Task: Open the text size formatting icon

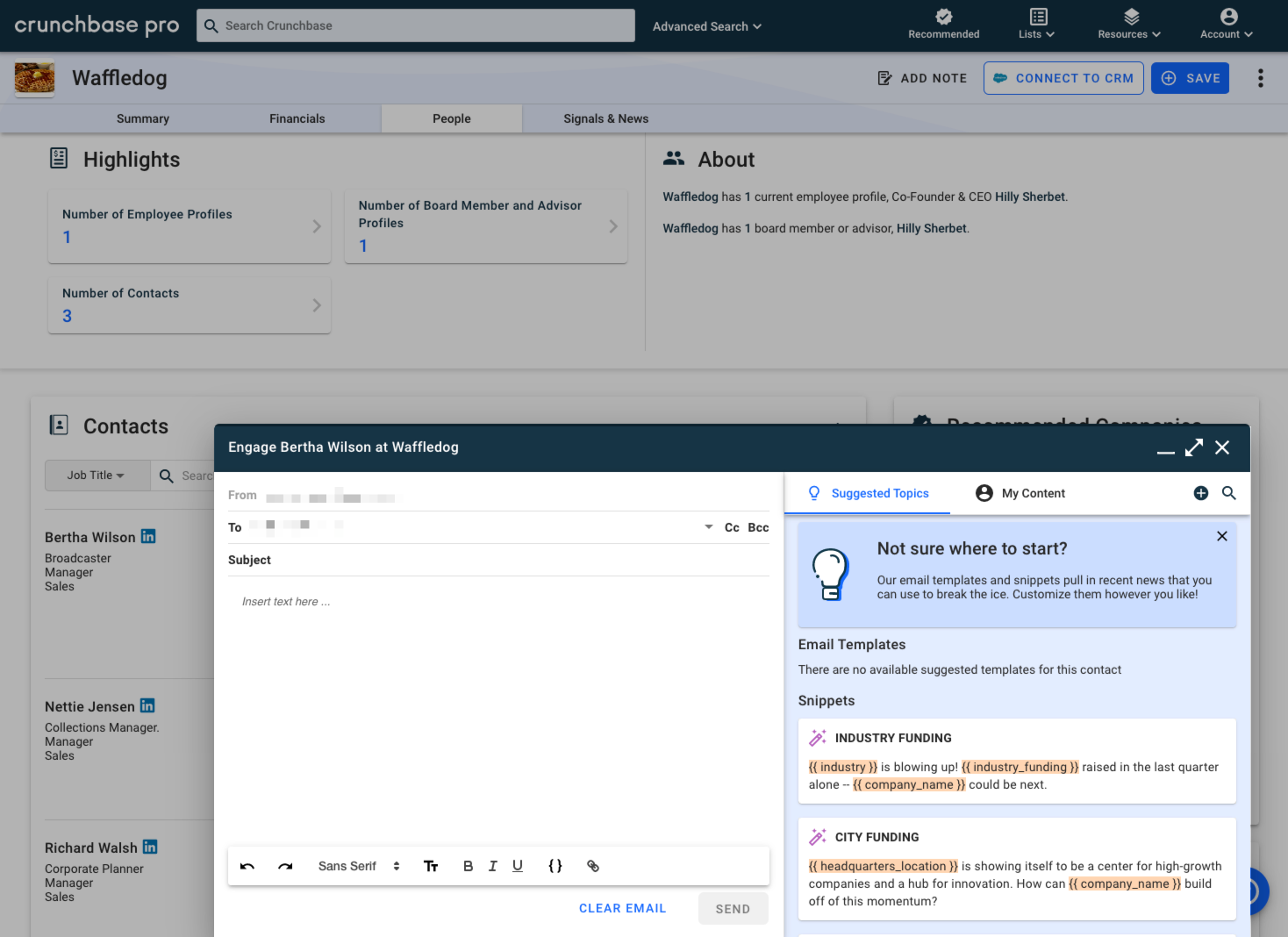Action: pos(431,866)
